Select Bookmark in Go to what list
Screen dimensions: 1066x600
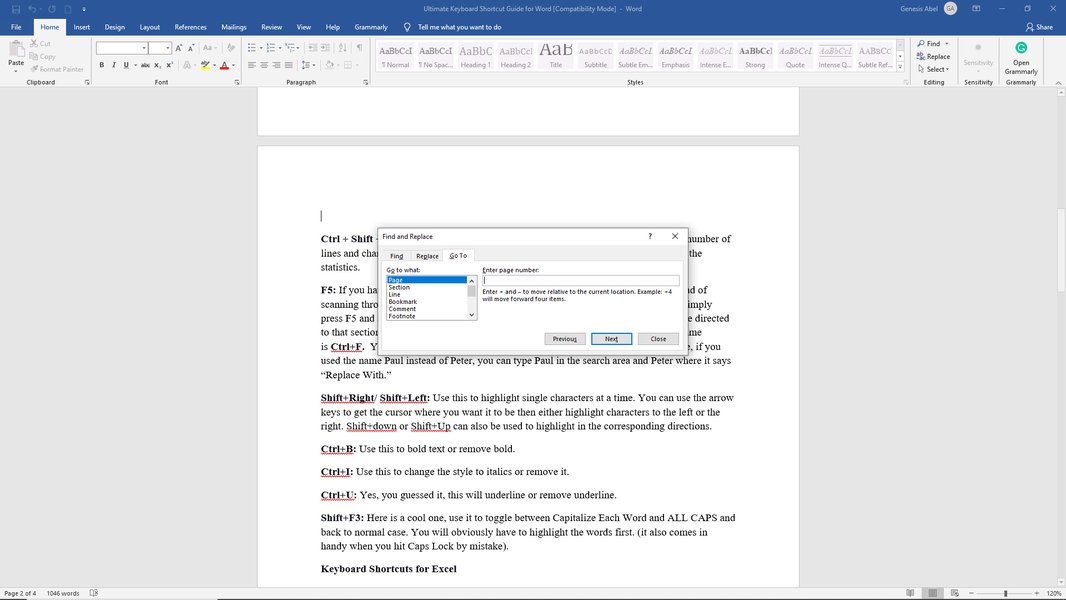[402, 302]
